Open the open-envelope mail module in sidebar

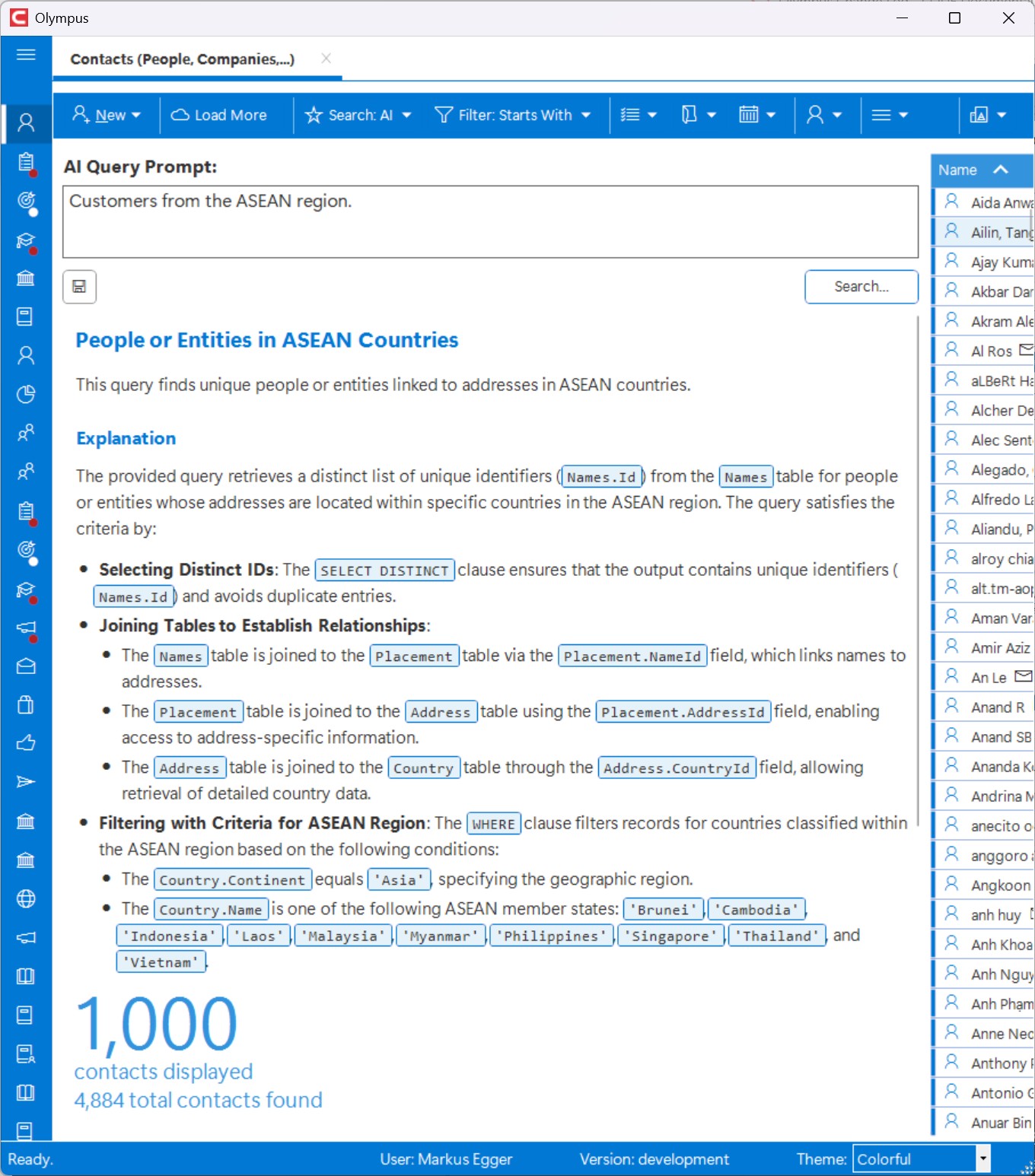click(x=26, y=666)
